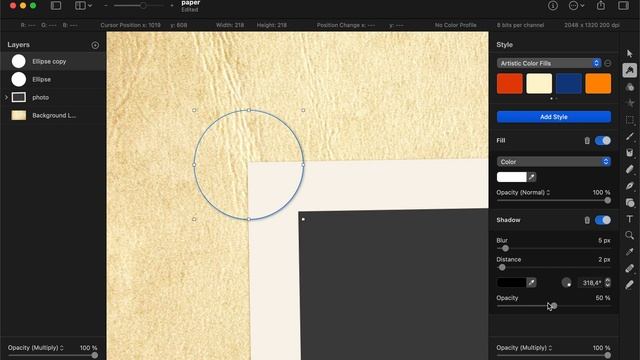640x360 pixels.
Task: Click the shadow Distance slider
Action: pos(554,267)
